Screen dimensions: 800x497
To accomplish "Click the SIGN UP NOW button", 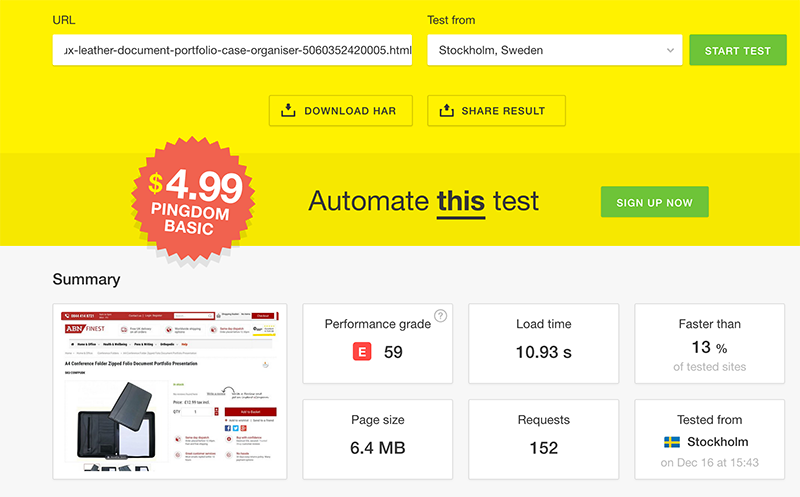I will coord(655,202).
